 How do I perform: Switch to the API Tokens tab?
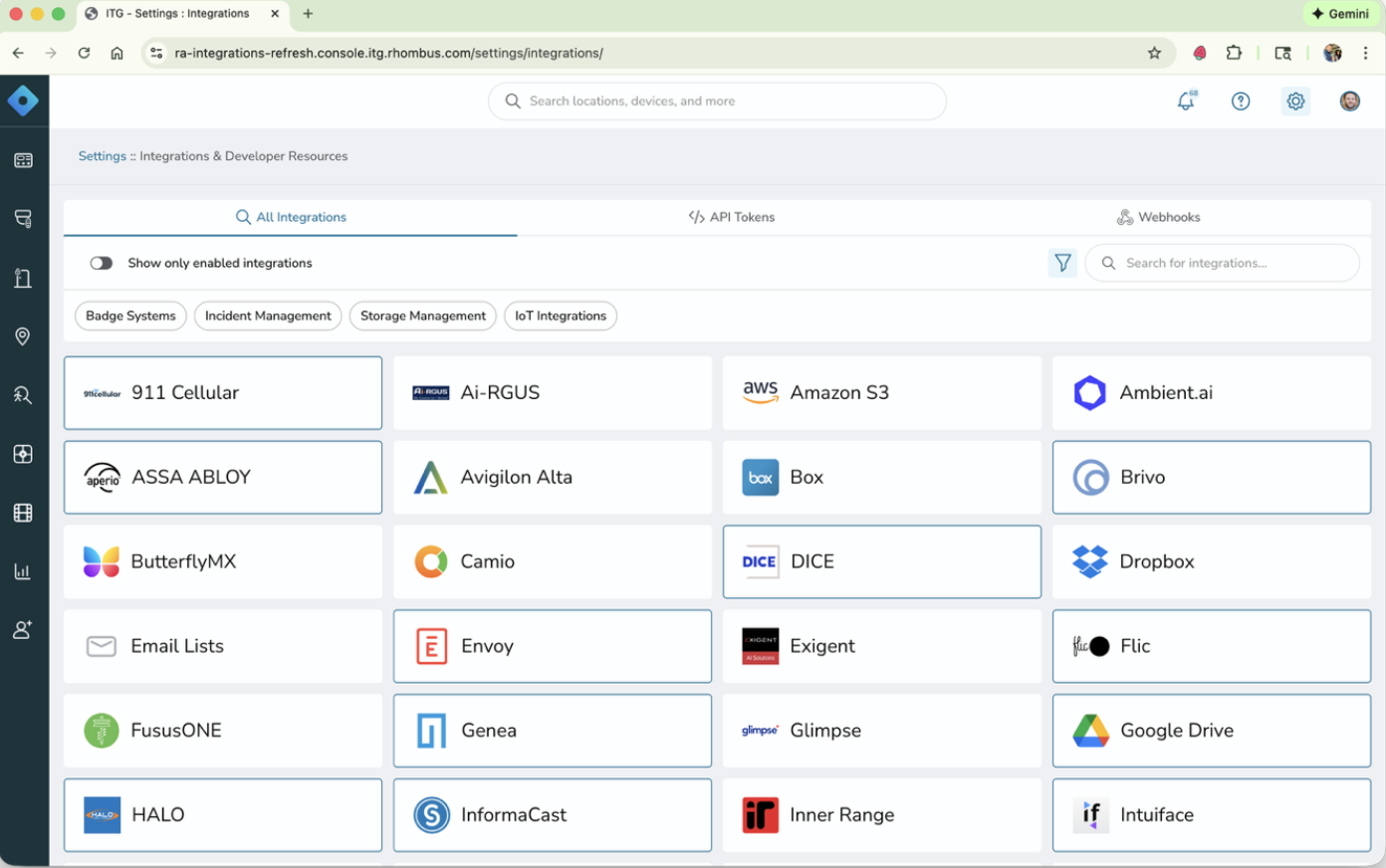click(x=732, y=217)
